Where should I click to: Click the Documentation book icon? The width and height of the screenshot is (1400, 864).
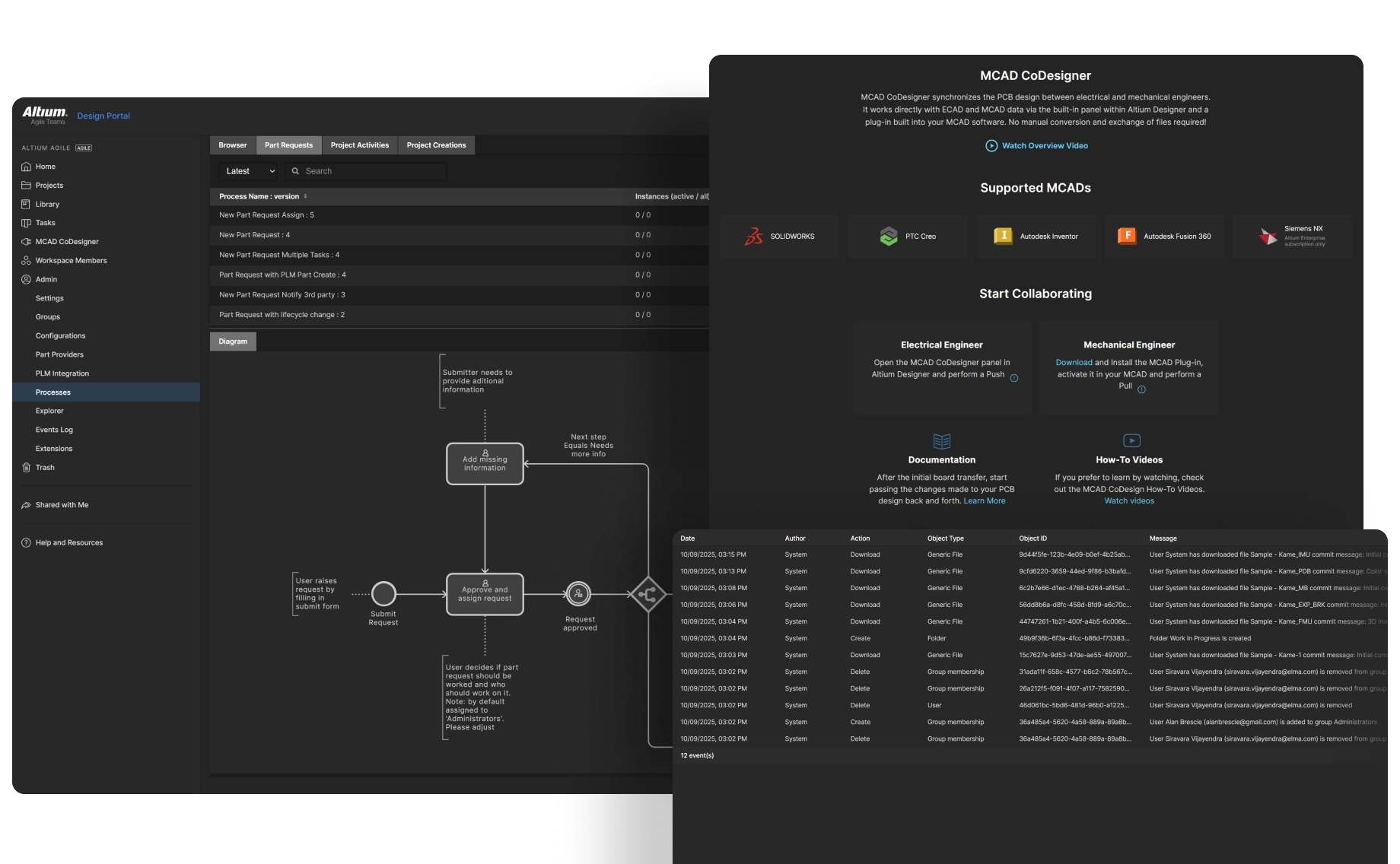tap(942, 441)
